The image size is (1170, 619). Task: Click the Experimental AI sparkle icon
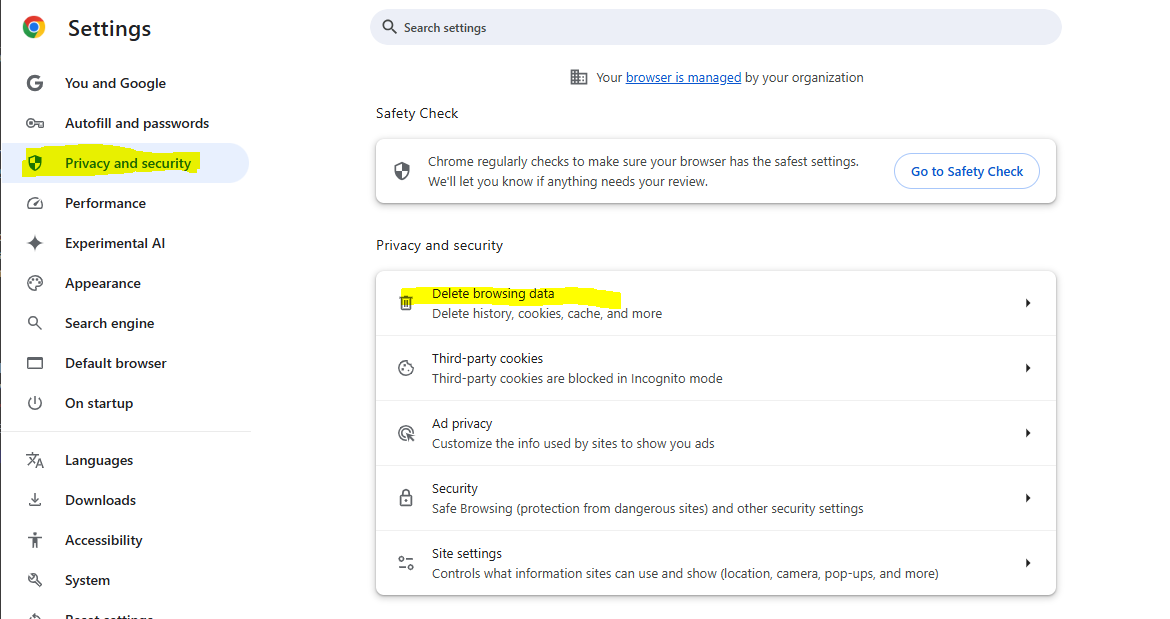click(x=35, y=243)
